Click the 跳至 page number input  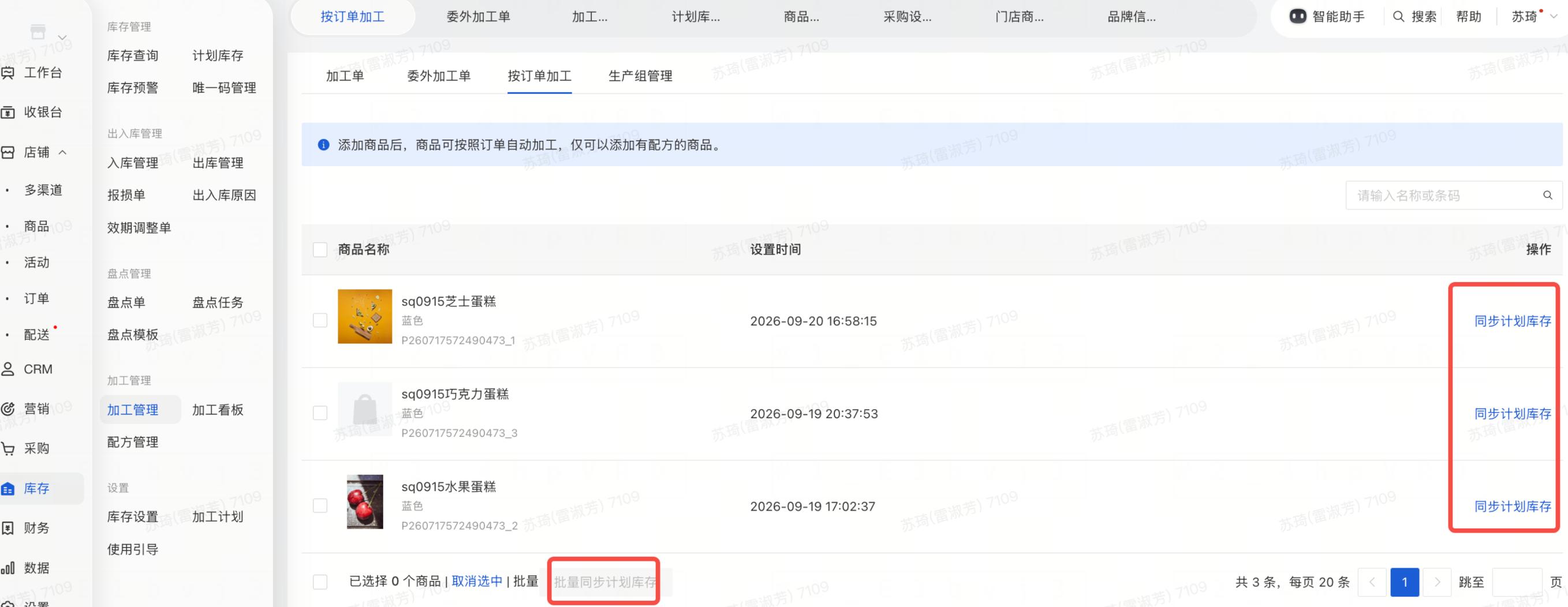(x=1517, y=582)
